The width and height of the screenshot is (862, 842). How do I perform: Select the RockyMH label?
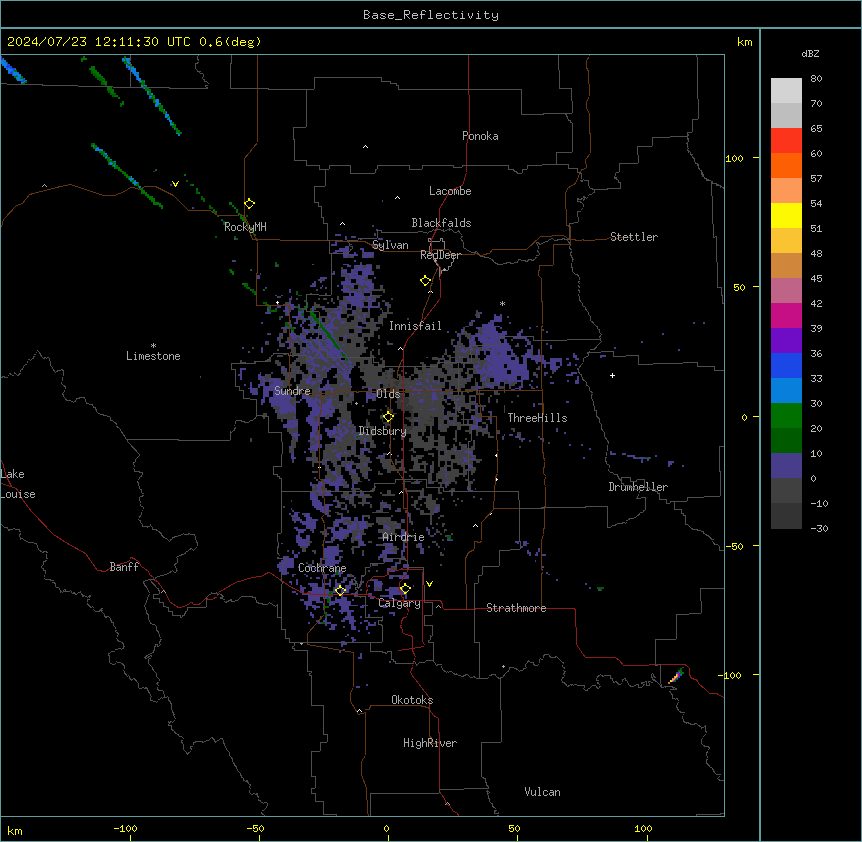(245, 226)
